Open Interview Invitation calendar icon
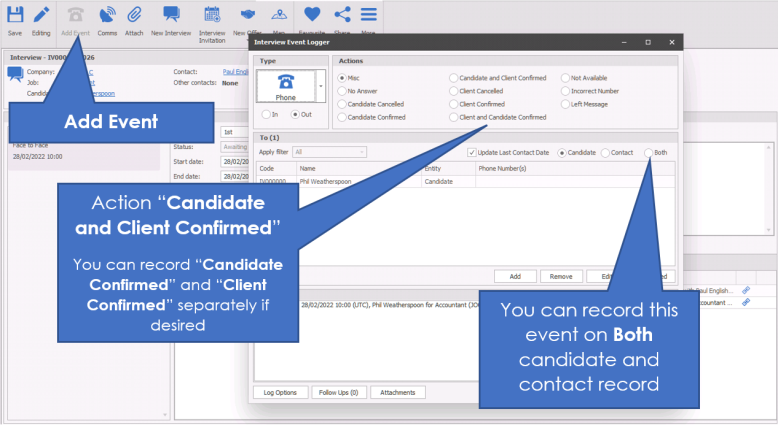 [212, 18]
